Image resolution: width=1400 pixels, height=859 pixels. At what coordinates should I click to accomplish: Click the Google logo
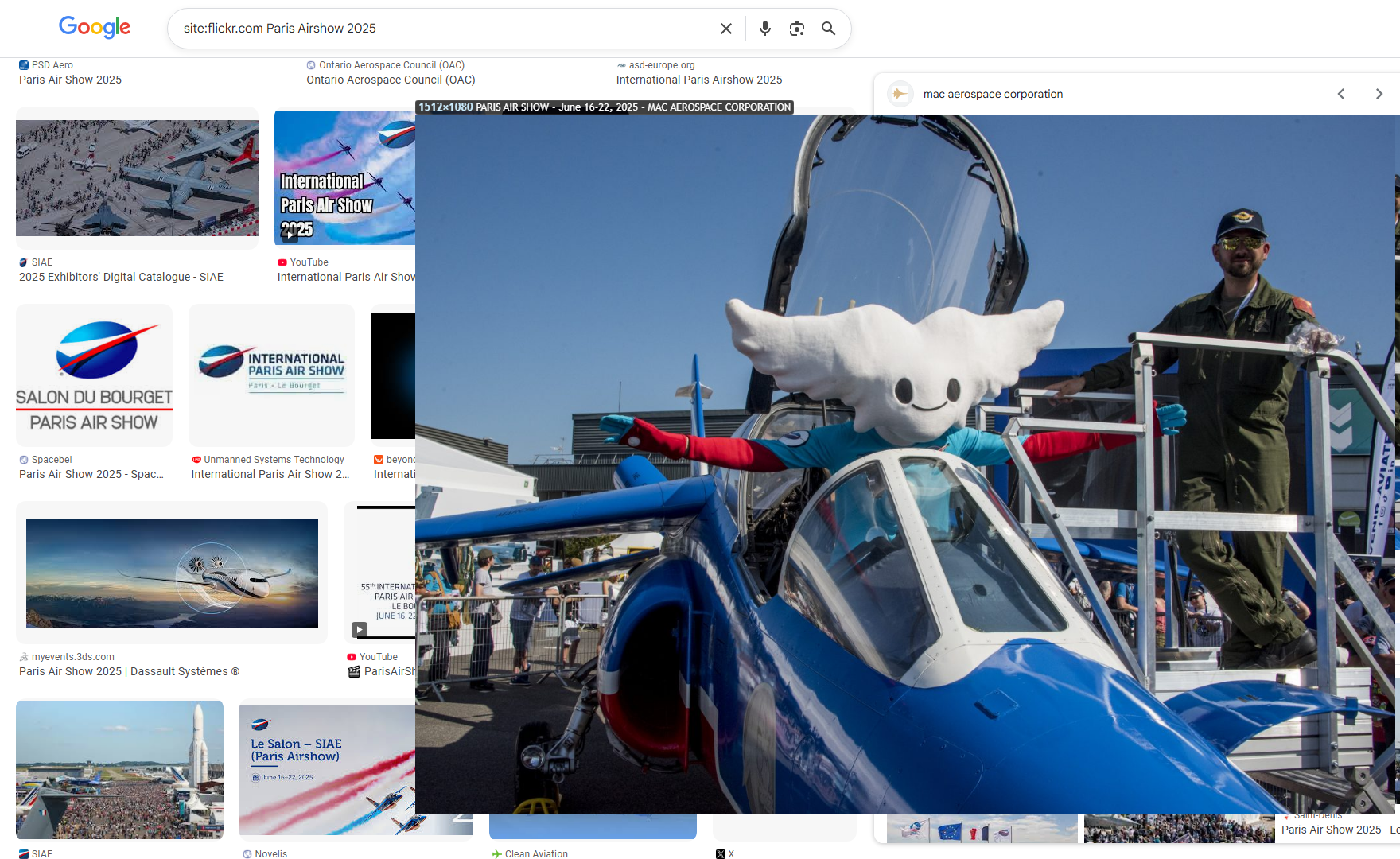coord(95,28)
